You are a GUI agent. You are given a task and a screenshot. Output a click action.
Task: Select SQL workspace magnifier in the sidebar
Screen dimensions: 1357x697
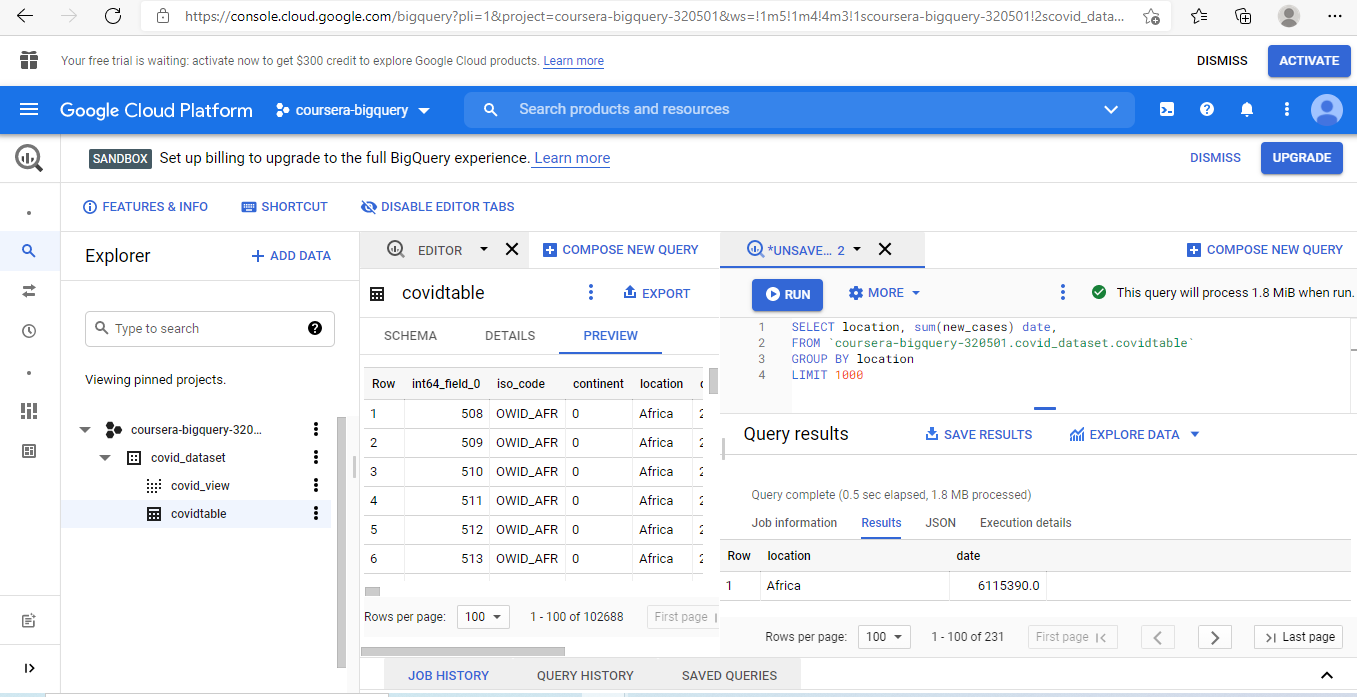28,251
